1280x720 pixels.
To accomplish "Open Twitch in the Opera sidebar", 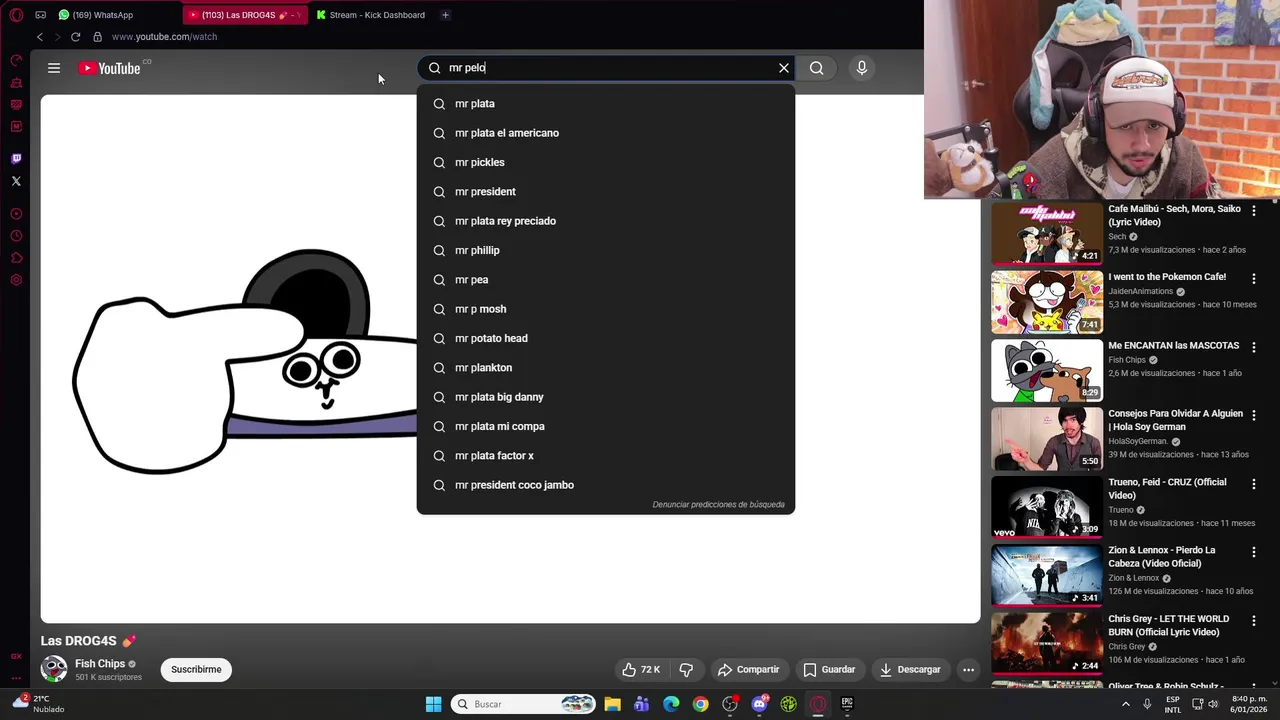I will click(16, 159).
